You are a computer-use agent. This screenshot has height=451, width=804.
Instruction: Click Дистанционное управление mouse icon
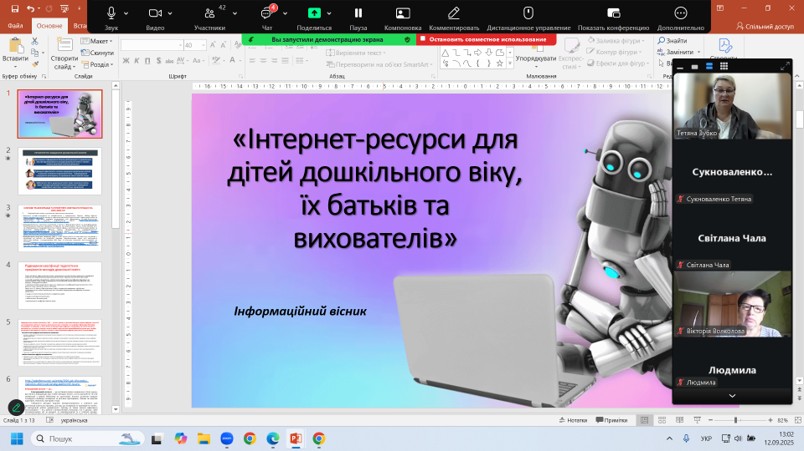[x=528, y=14]
